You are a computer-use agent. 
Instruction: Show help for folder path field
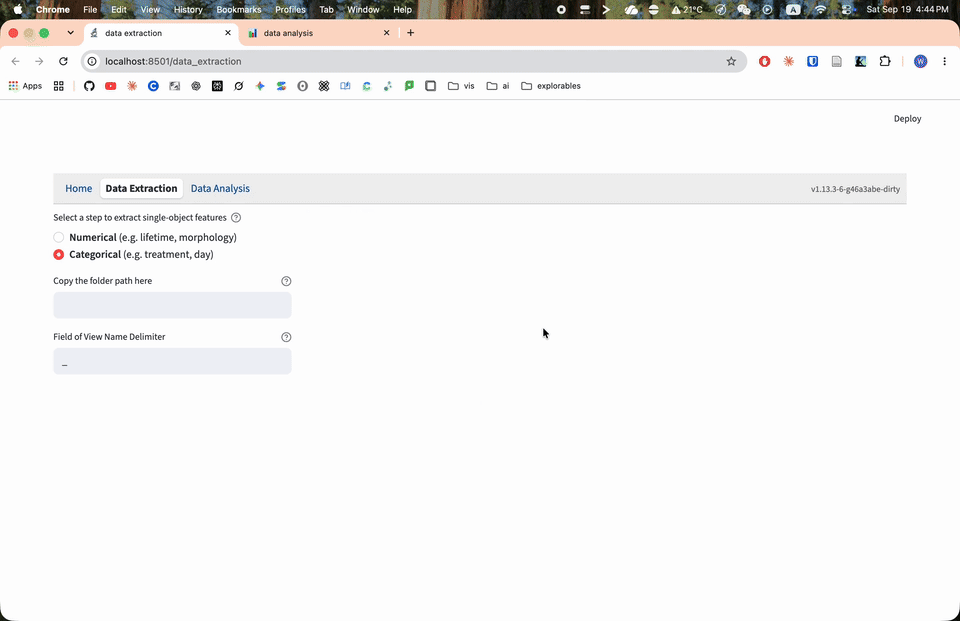coord(286,281)
